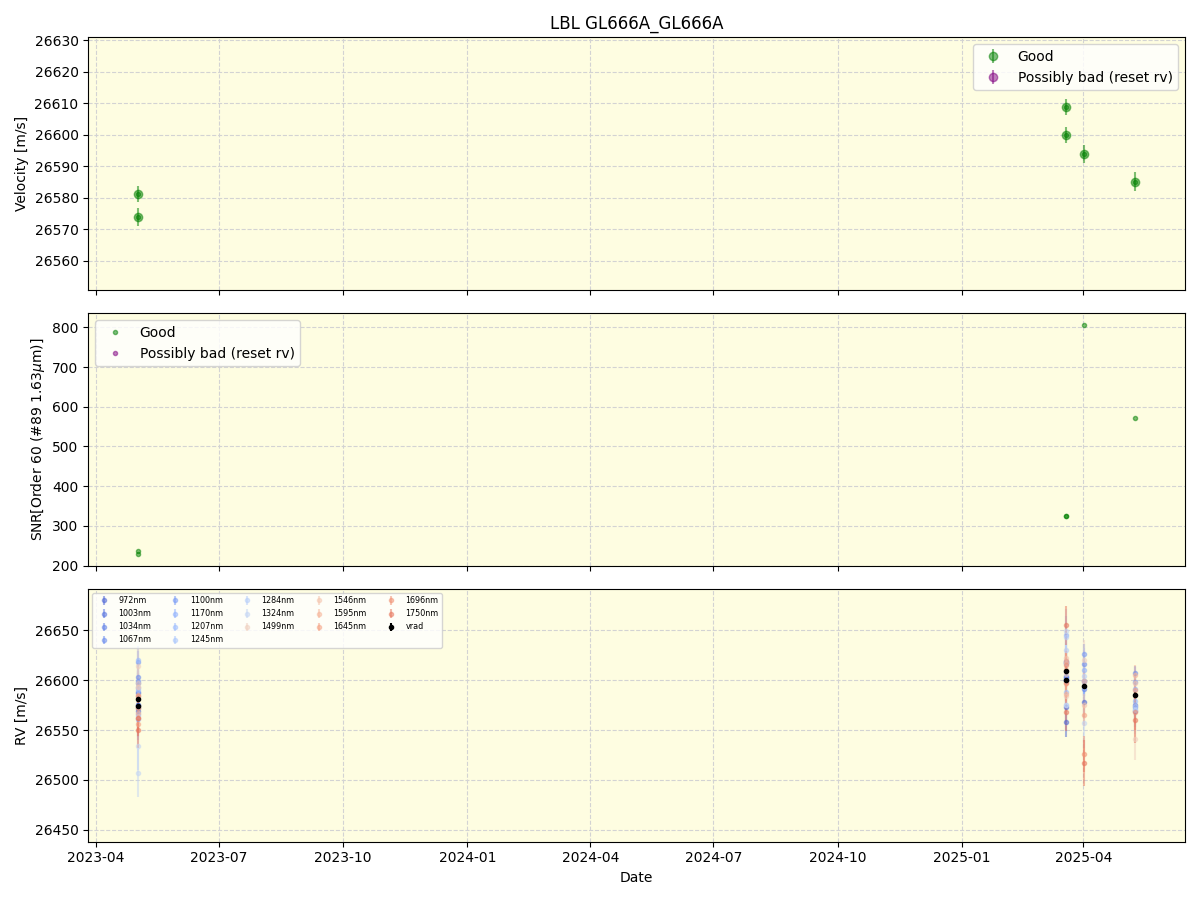Click the 1034nm legend marker
Image resolution: width=1200 pixels, height=900 pixels.
[104, 627]
